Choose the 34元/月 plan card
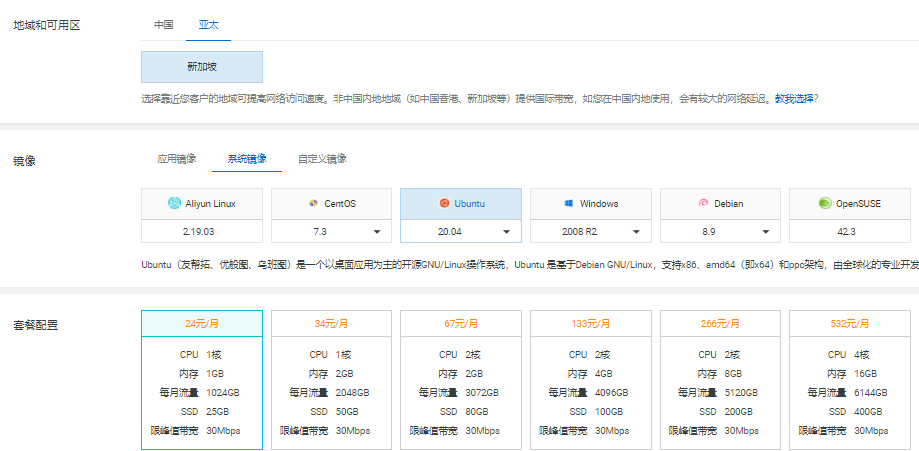Viewport: 919px width, 451px height. pyautogui.click(x=331, y=380)
